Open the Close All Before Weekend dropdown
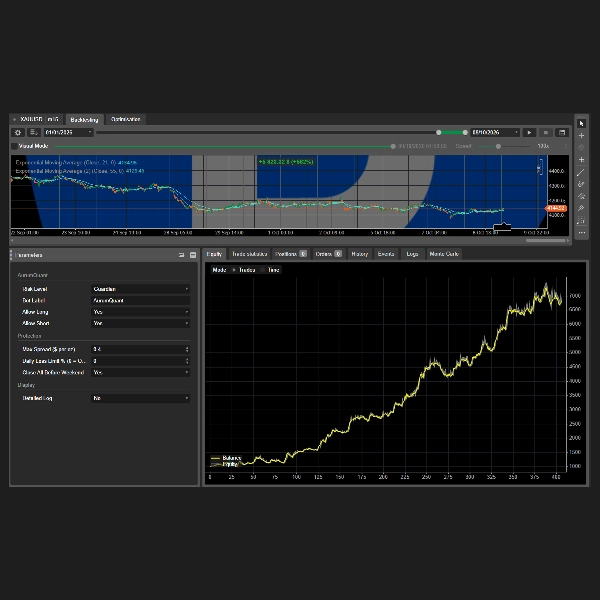This screenshot has height=600, width=600. tap(140, 372)
